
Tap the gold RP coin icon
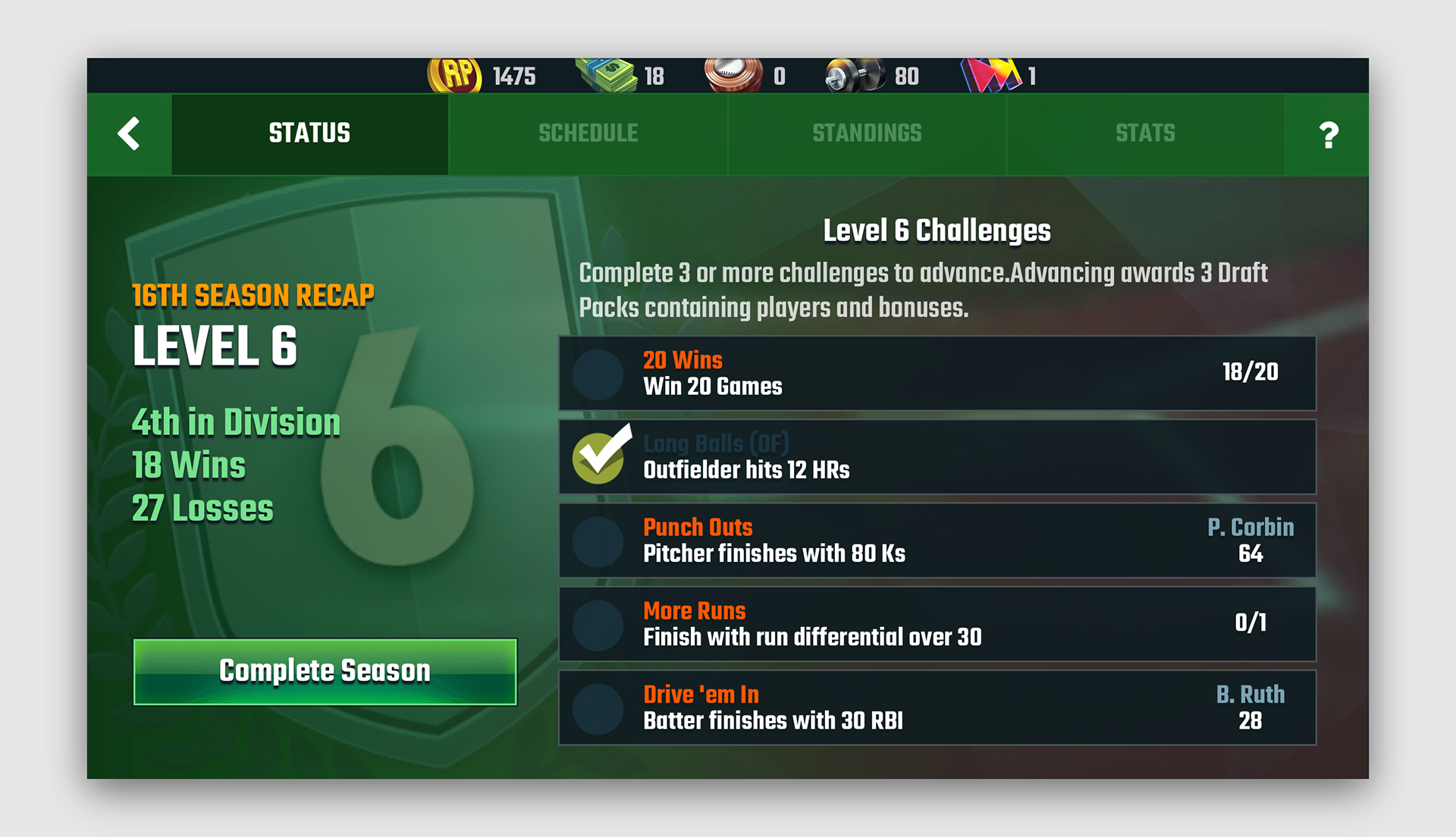click(x=454, y=76)
